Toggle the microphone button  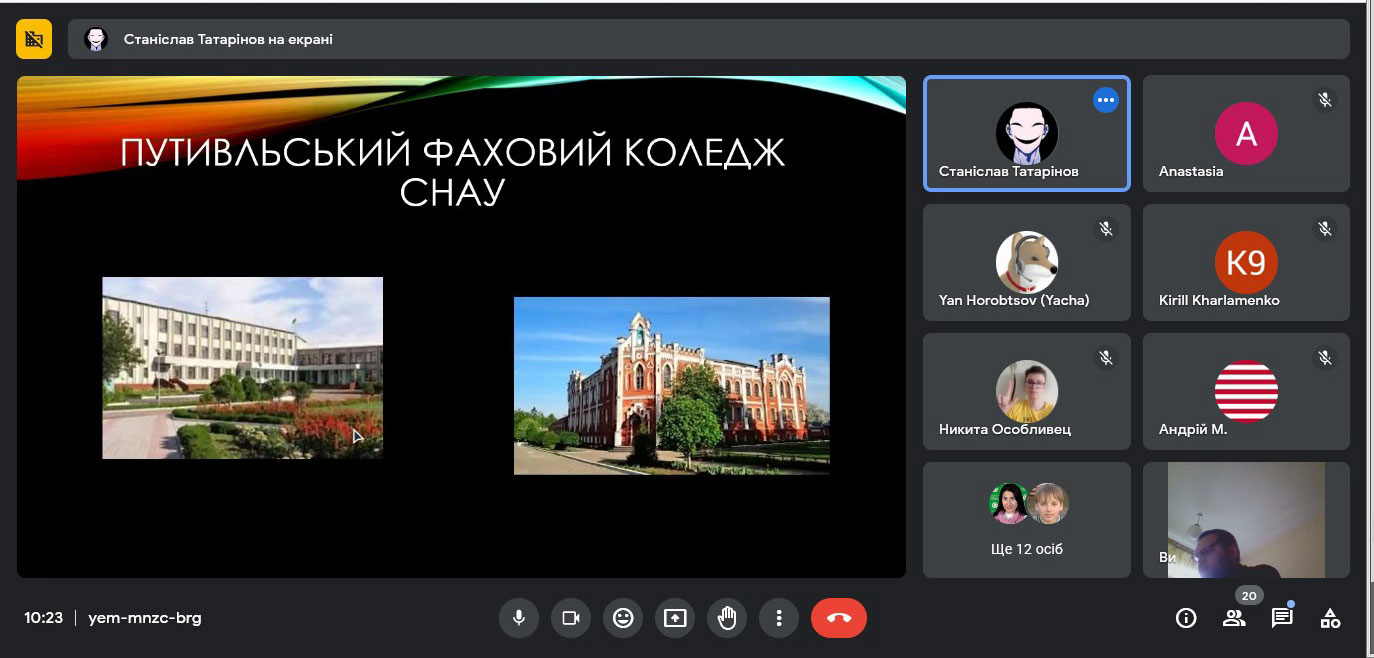(x=519, y=618)
